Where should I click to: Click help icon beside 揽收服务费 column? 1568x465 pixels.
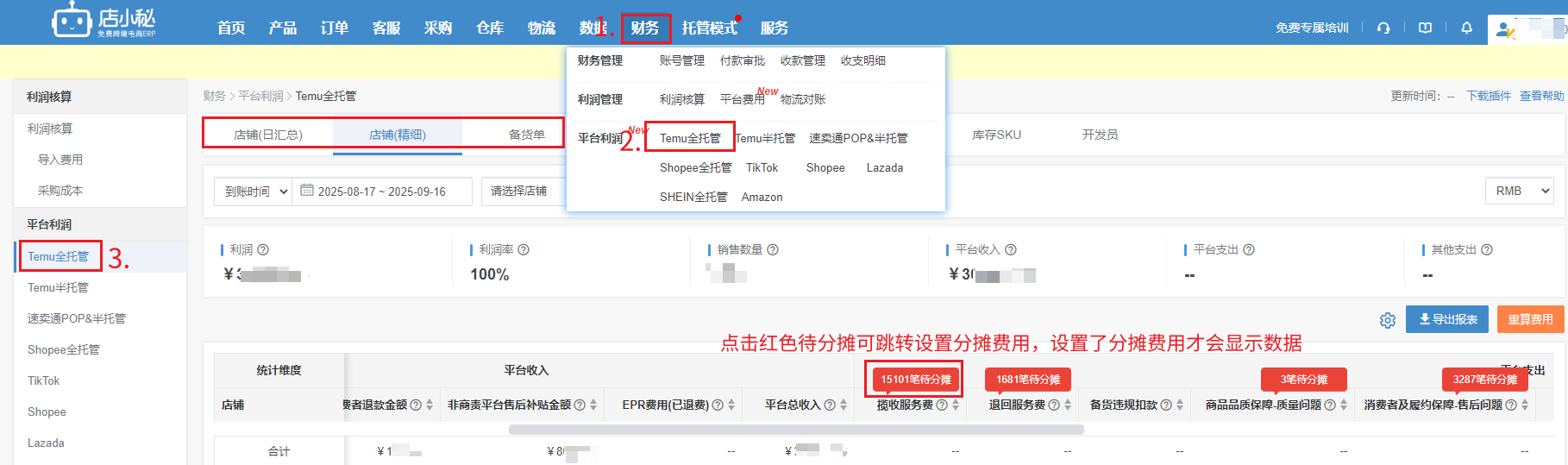(x=942, y=405)
